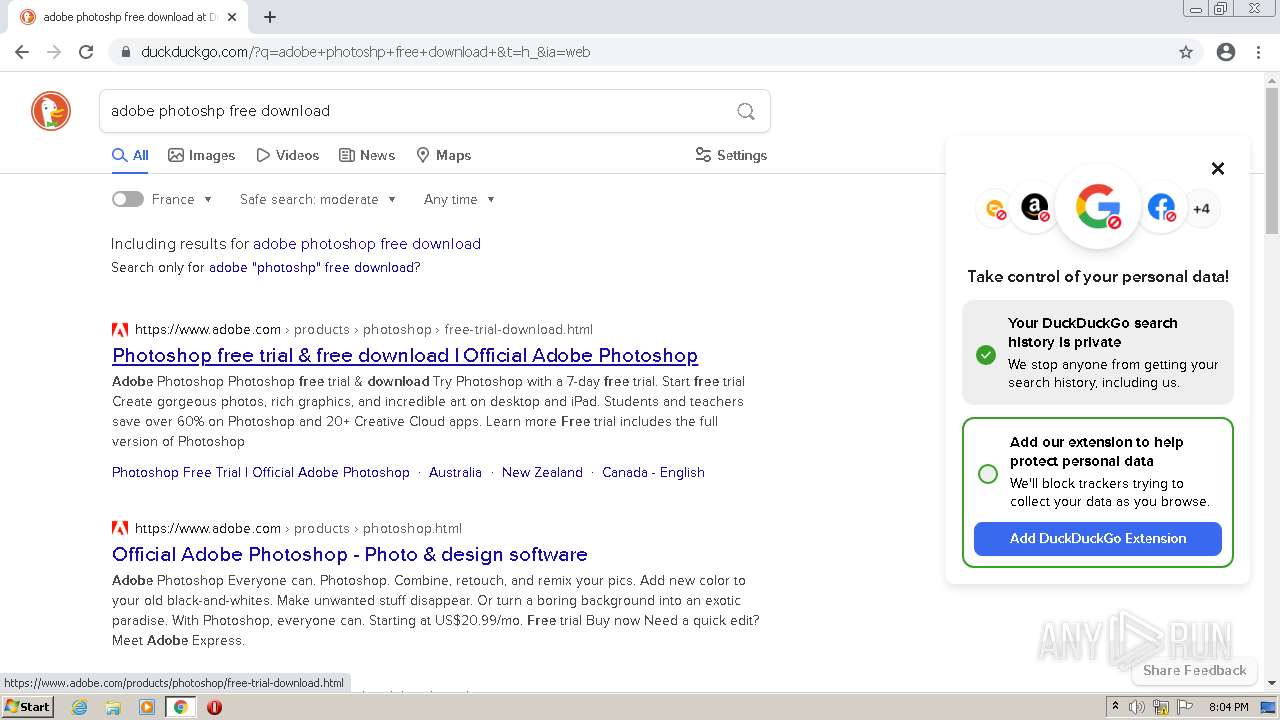Bookmark this page with the star icon
This screenshot has height=720, width=1280.
click(1186, 52)
